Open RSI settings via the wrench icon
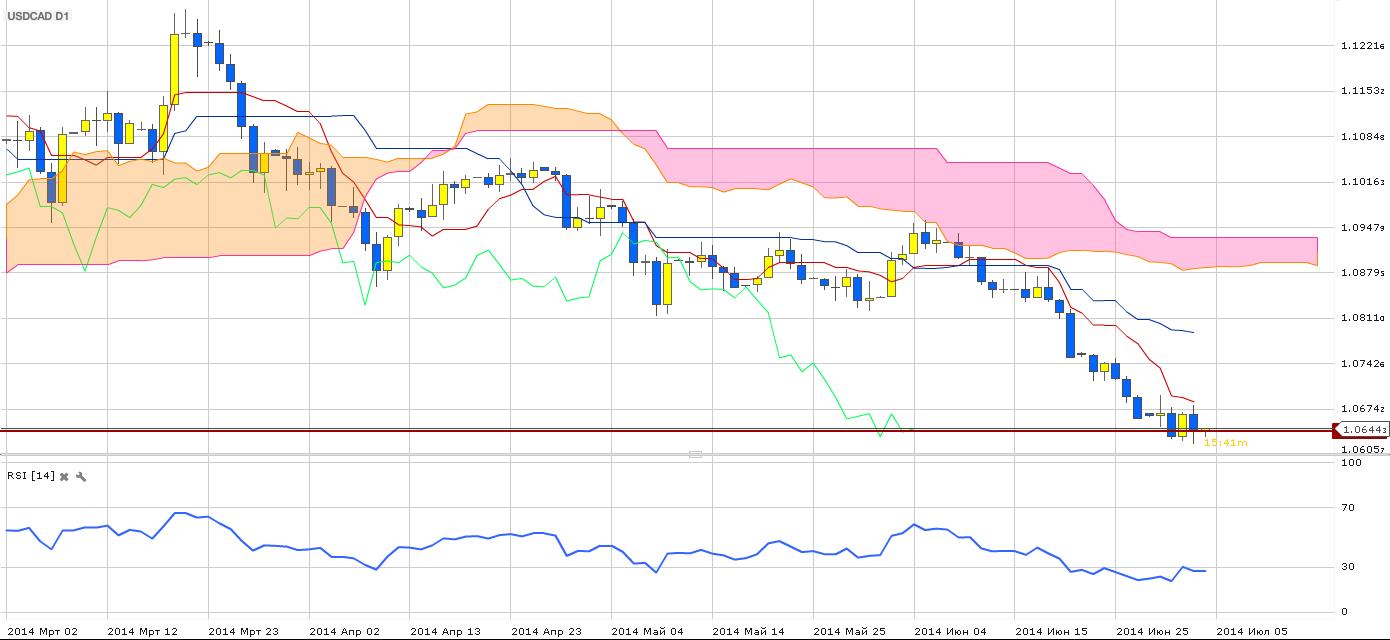Screen dimensions: 1390x640 click(81, 477)
